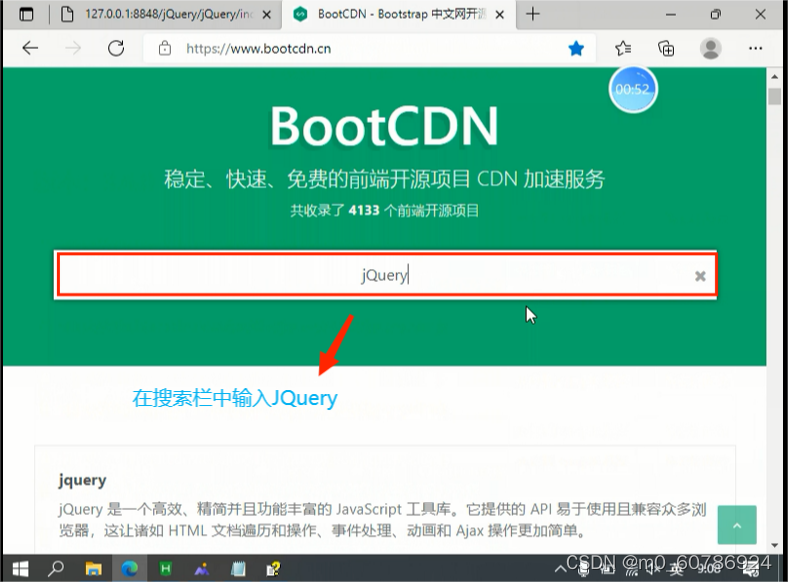Image resolution: width=788 pixels, height=582 pixels.
Task: Open the help question-mark taskbar app
Action: coord(273,569)
